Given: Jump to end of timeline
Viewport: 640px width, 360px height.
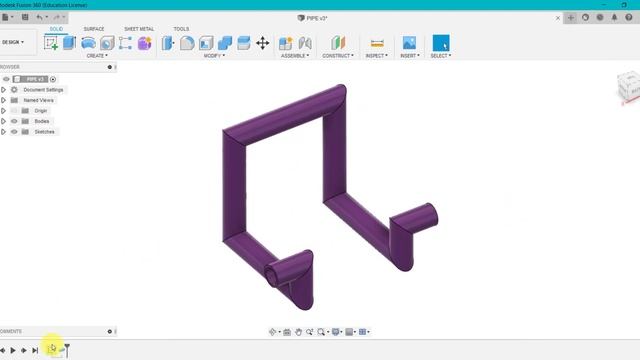Looking at the screenshot, I should click(35, 350).
